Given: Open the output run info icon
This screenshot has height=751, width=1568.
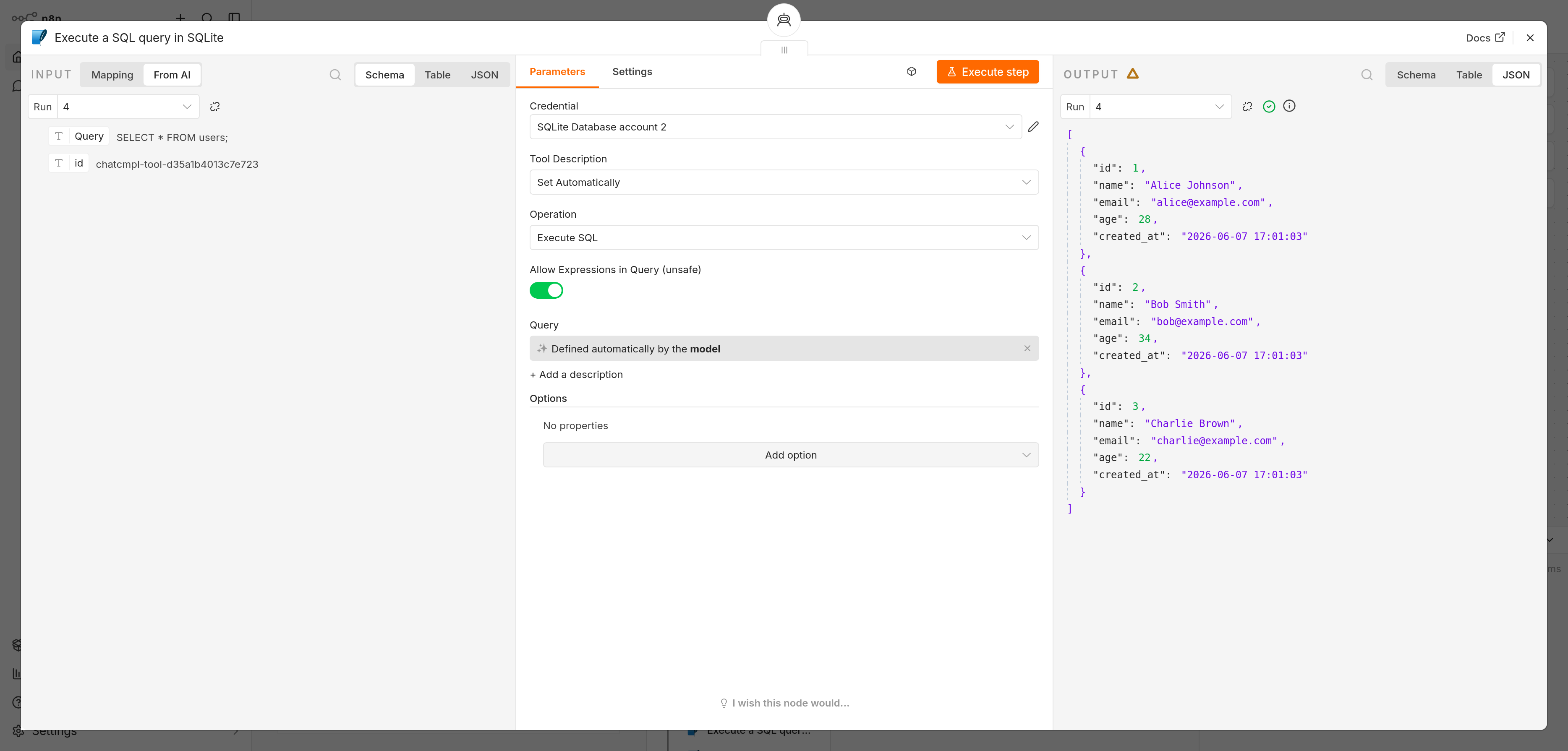Looking at the screenshot, I should pyautogui.click(x=1289, y=106).
